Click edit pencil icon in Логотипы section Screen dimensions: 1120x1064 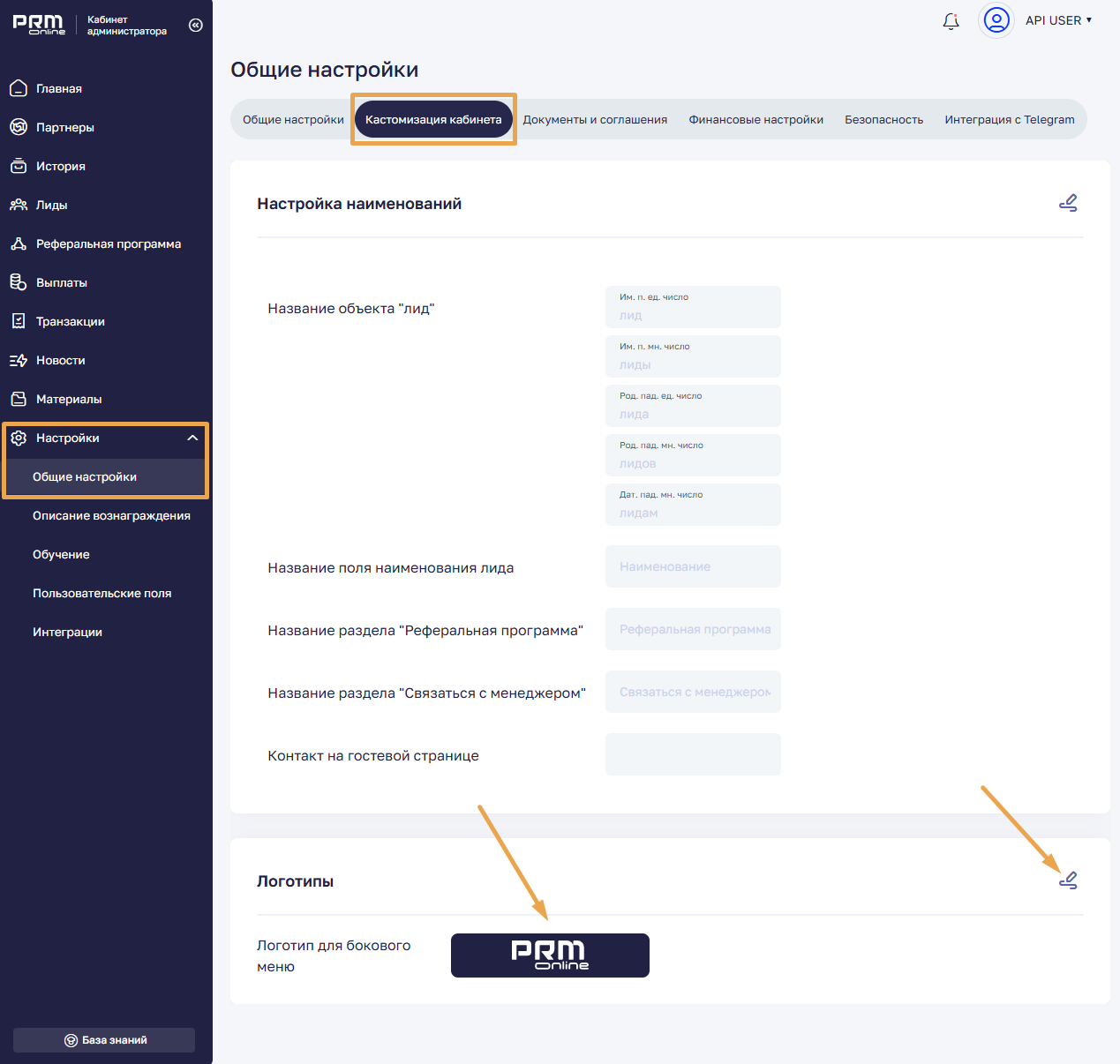[1068, 880]
